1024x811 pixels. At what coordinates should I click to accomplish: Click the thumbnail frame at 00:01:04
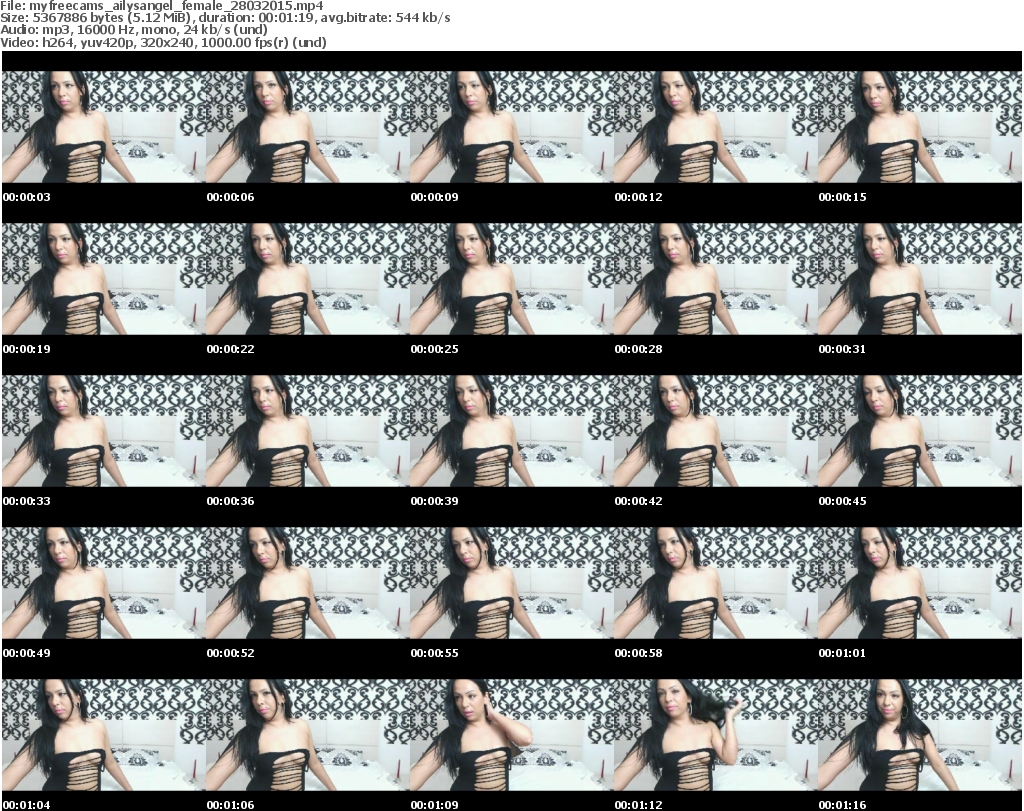pos(104,735)
